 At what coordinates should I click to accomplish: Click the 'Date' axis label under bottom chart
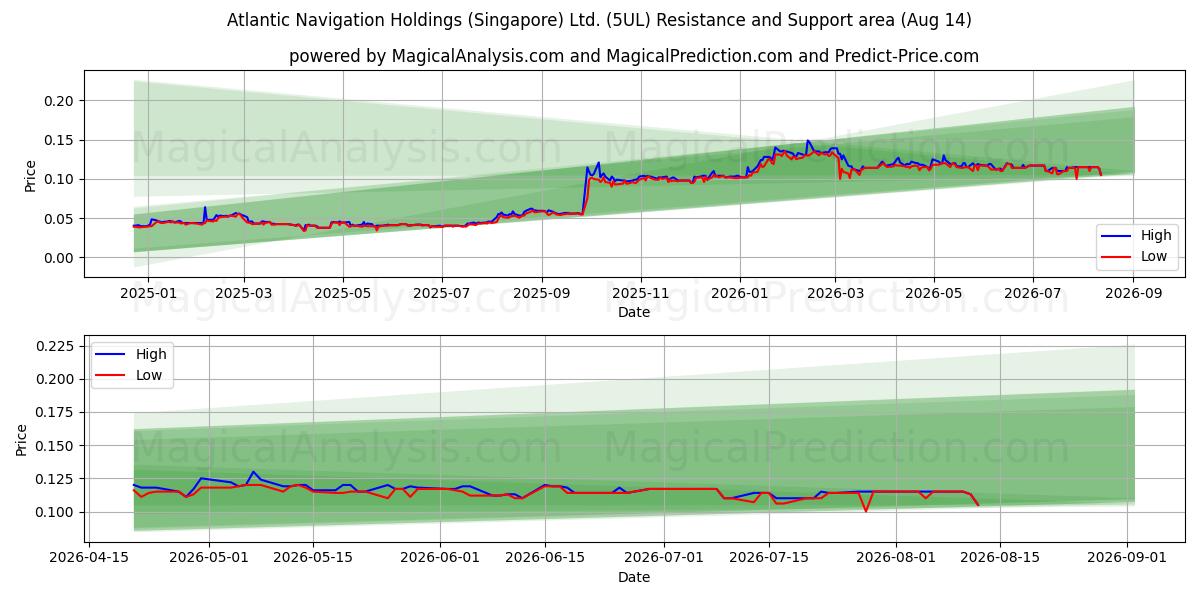pyautogui.click(x=634, y=577)
